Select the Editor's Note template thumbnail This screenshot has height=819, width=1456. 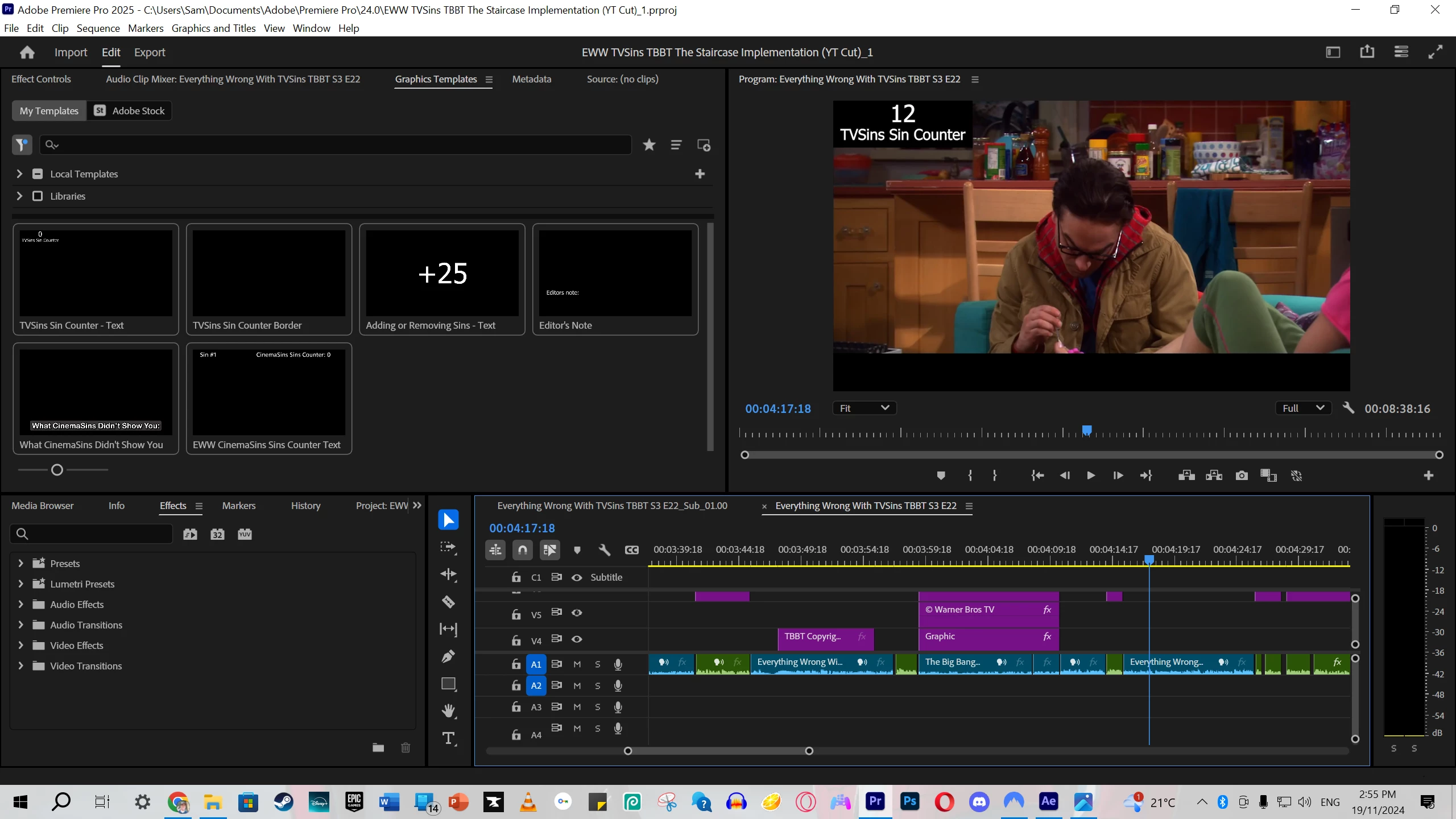(x=615, y=274)
